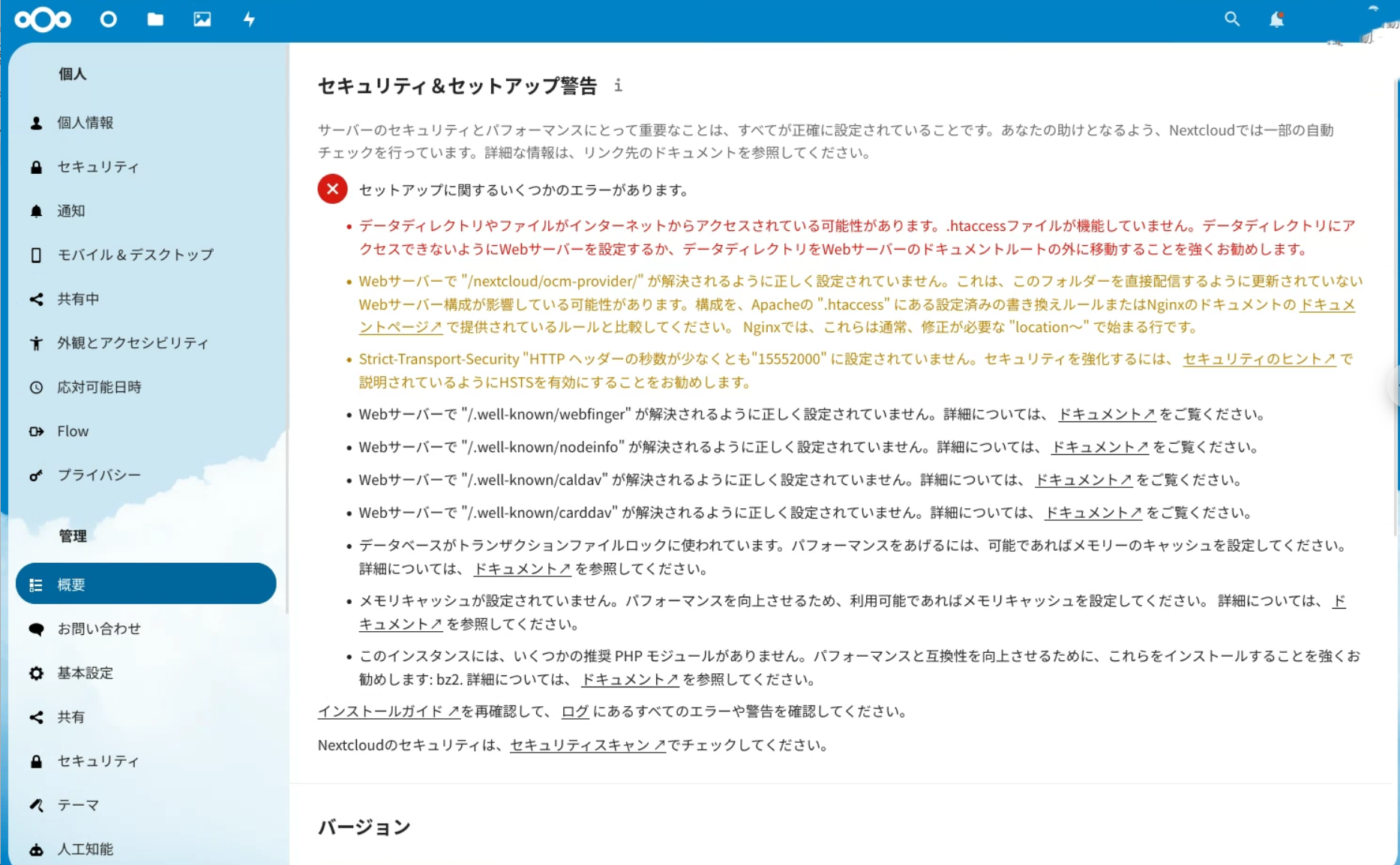This screenshot has height=865, width=1400.
Task: Open 人工知能 in the sidebar
Action: click(145, 849)
